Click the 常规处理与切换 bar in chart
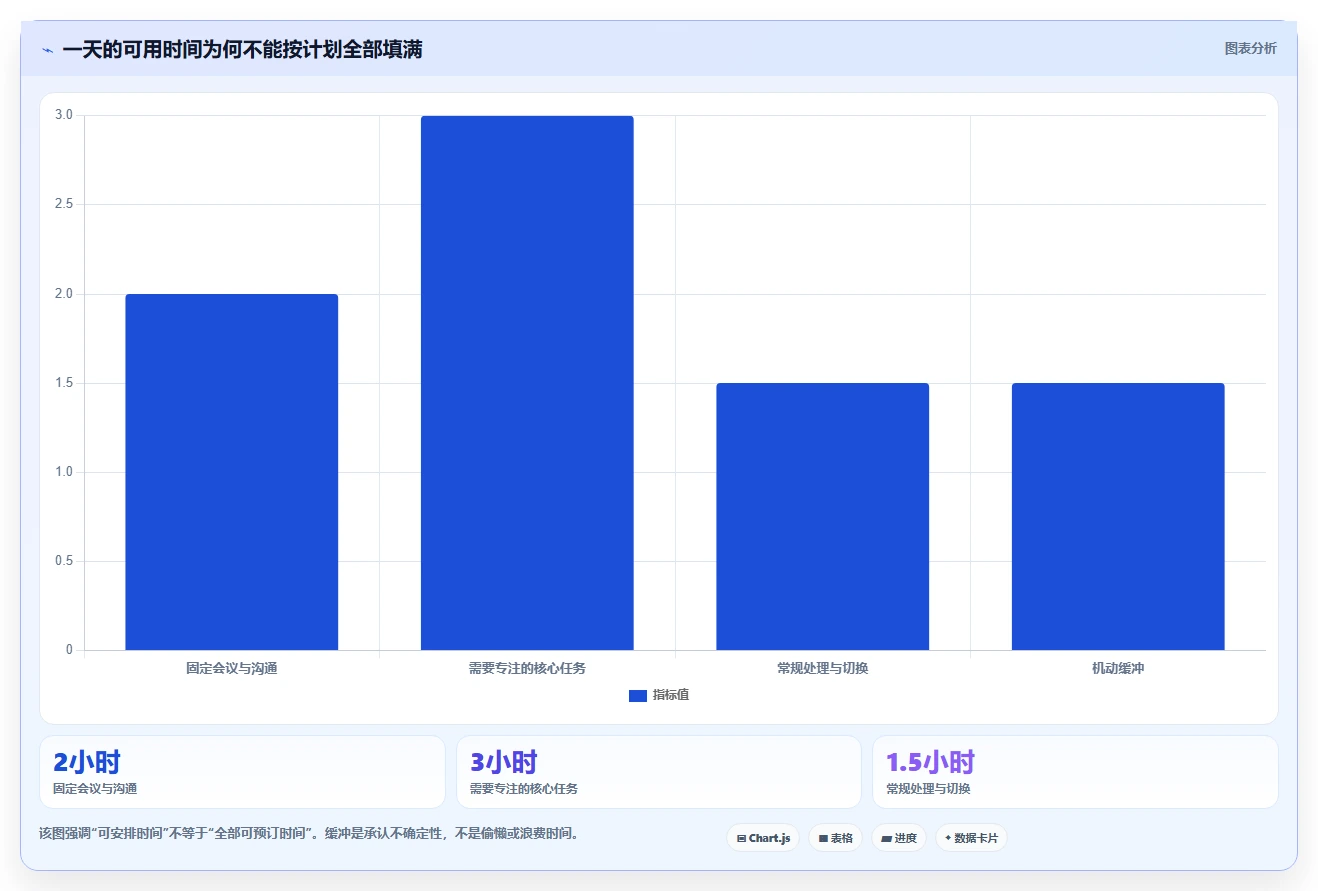This screenshot has height=891, width=1318. [x=822, y=517]
